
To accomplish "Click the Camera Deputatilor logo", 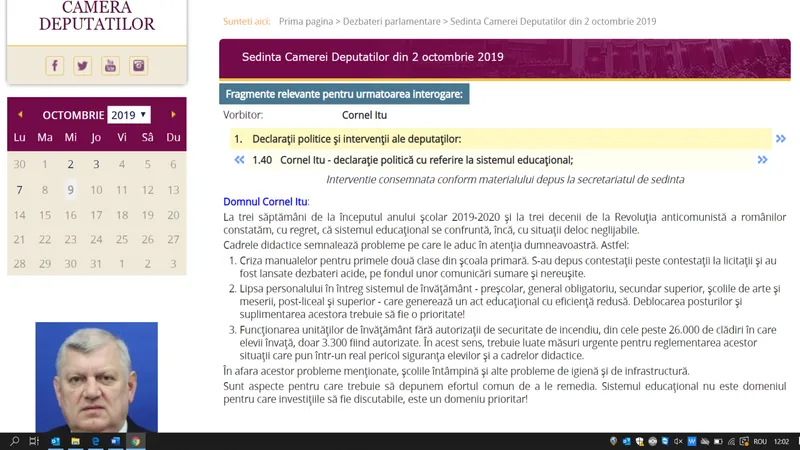I will 96,17.
